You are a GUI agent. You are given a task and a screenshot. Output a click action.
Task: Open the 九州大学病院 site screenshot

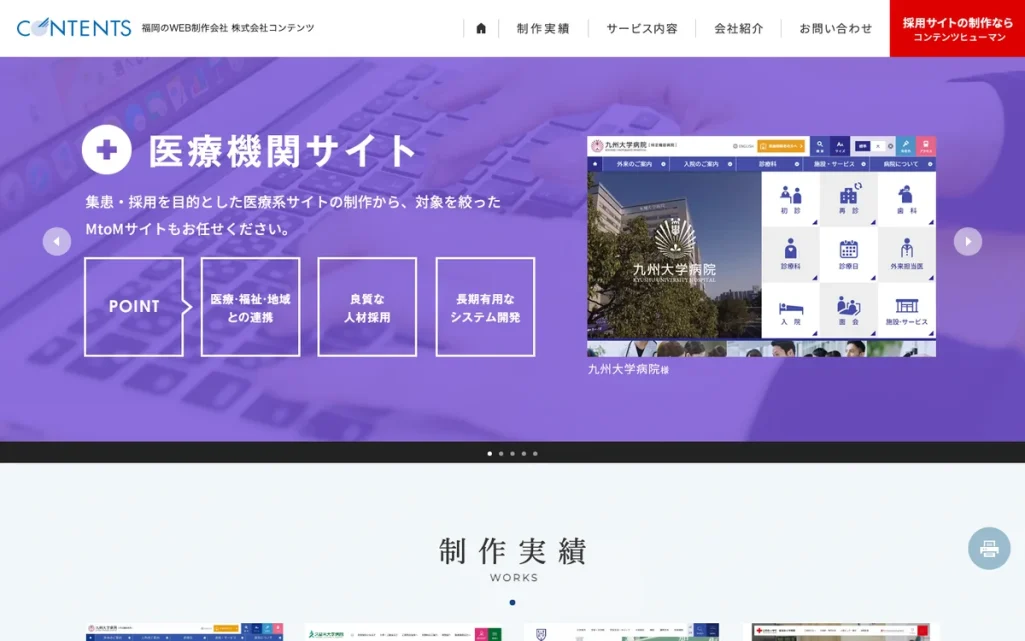pos(761,246)
